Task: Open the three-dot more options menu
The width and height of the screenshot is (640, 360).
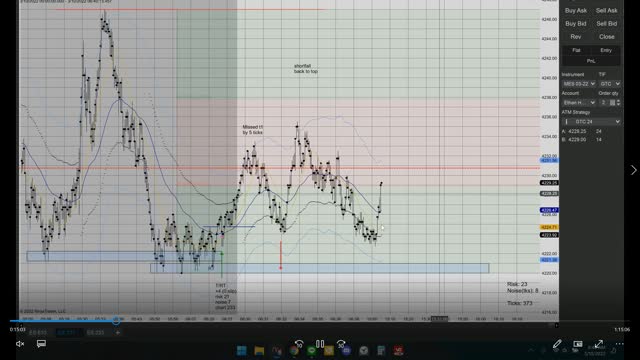Action: tap(619, 344)
